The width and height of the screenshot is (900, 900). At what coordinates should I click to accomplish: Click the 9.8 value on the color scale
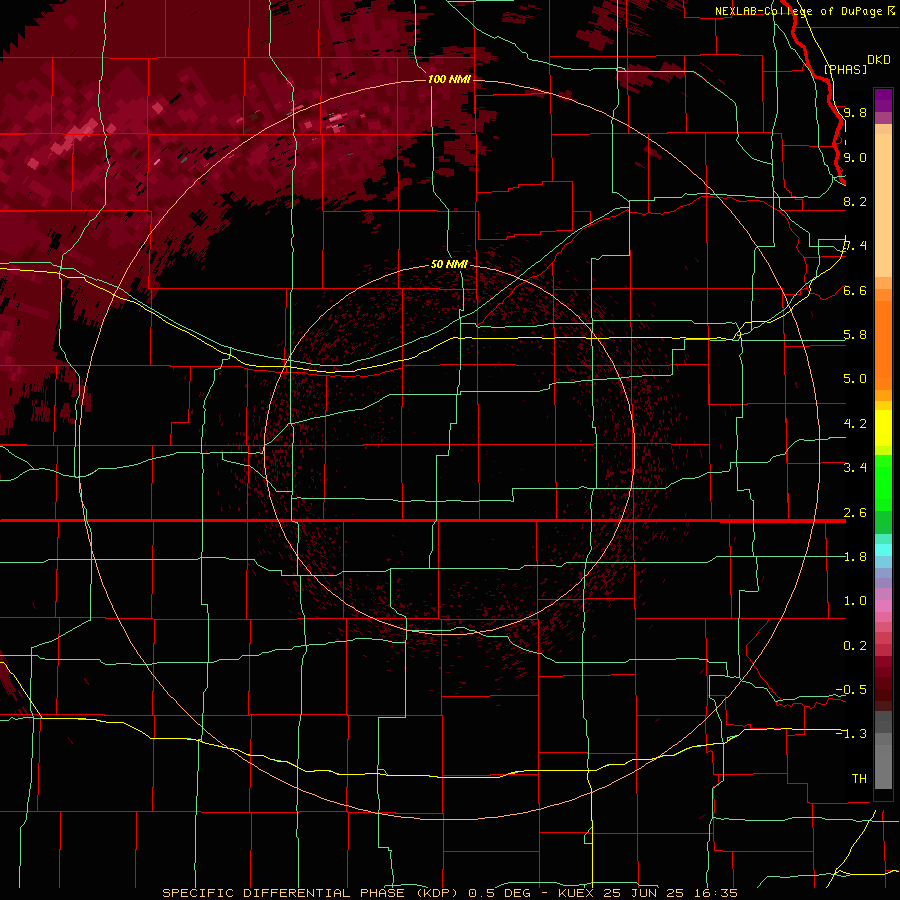pyautogui.click(x=855, y=112)
